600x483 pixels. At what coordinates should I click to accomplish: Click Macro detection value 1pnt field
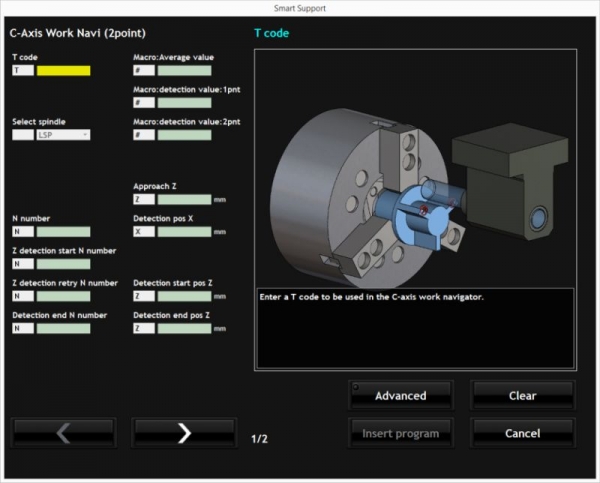click(x=184, y=102)
